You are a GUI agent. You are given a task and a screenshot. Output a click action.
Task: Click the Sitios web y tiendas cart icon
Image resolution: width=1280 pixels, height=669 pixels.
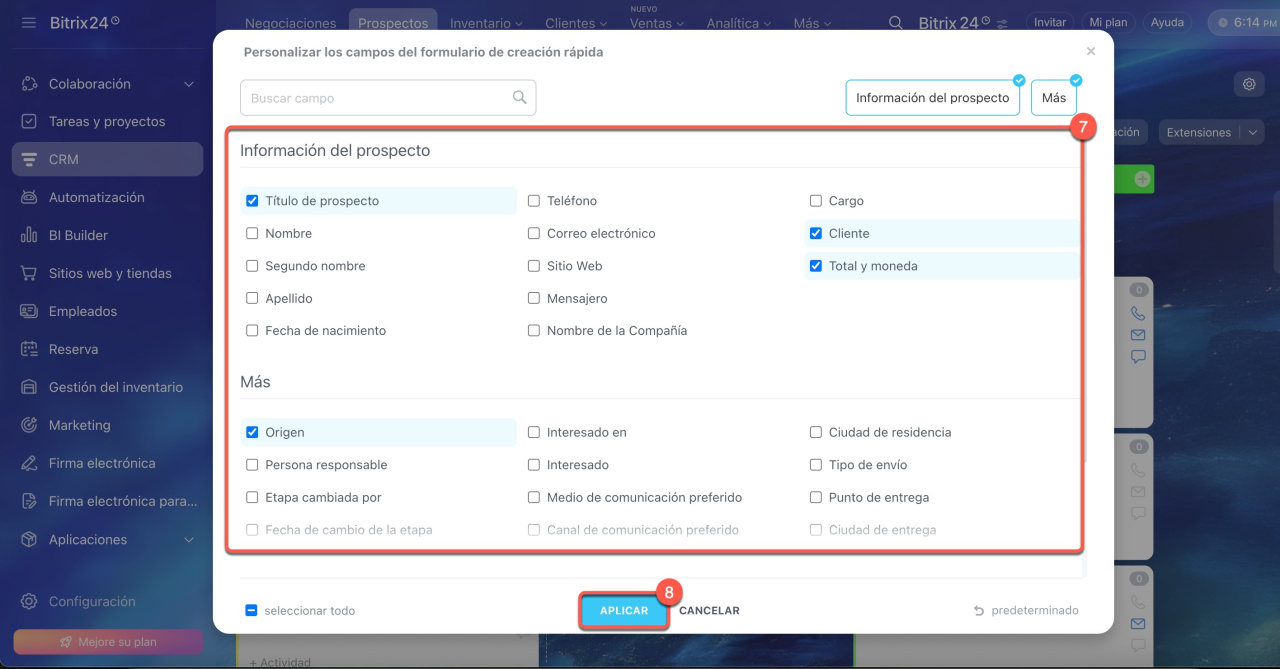[x=29, y=274]
